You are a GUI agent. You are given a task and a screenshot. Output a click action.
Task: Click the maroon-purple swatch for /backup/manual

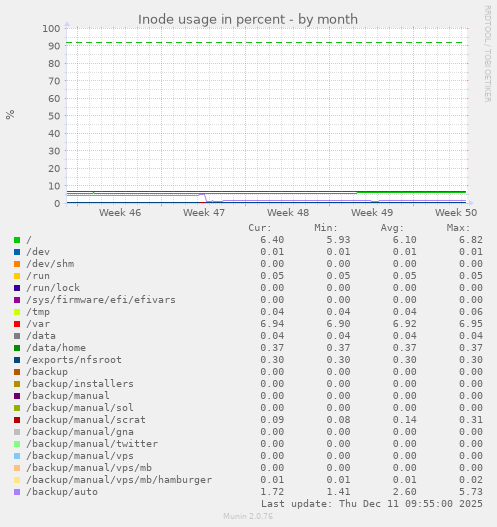(17, 396)
